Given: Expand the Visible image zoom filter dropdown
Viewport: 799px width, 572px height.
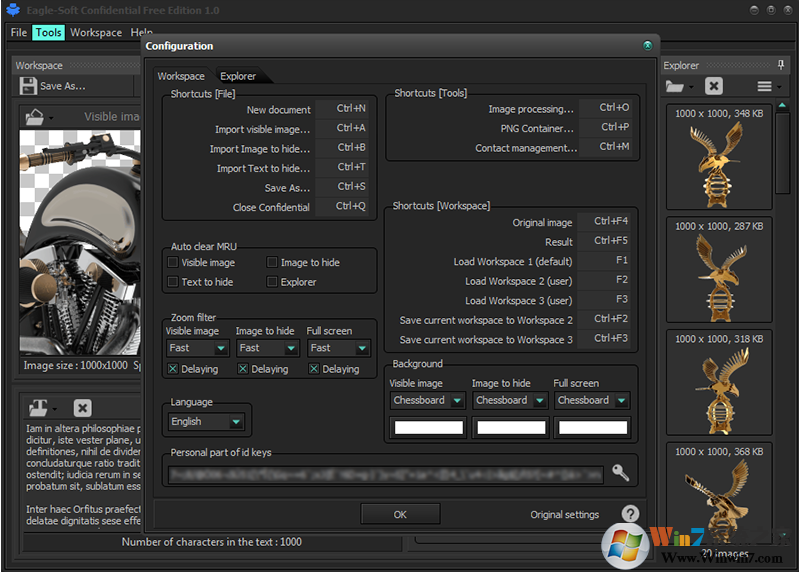Looking at the screenshot, I should click(x=198, y=348).
